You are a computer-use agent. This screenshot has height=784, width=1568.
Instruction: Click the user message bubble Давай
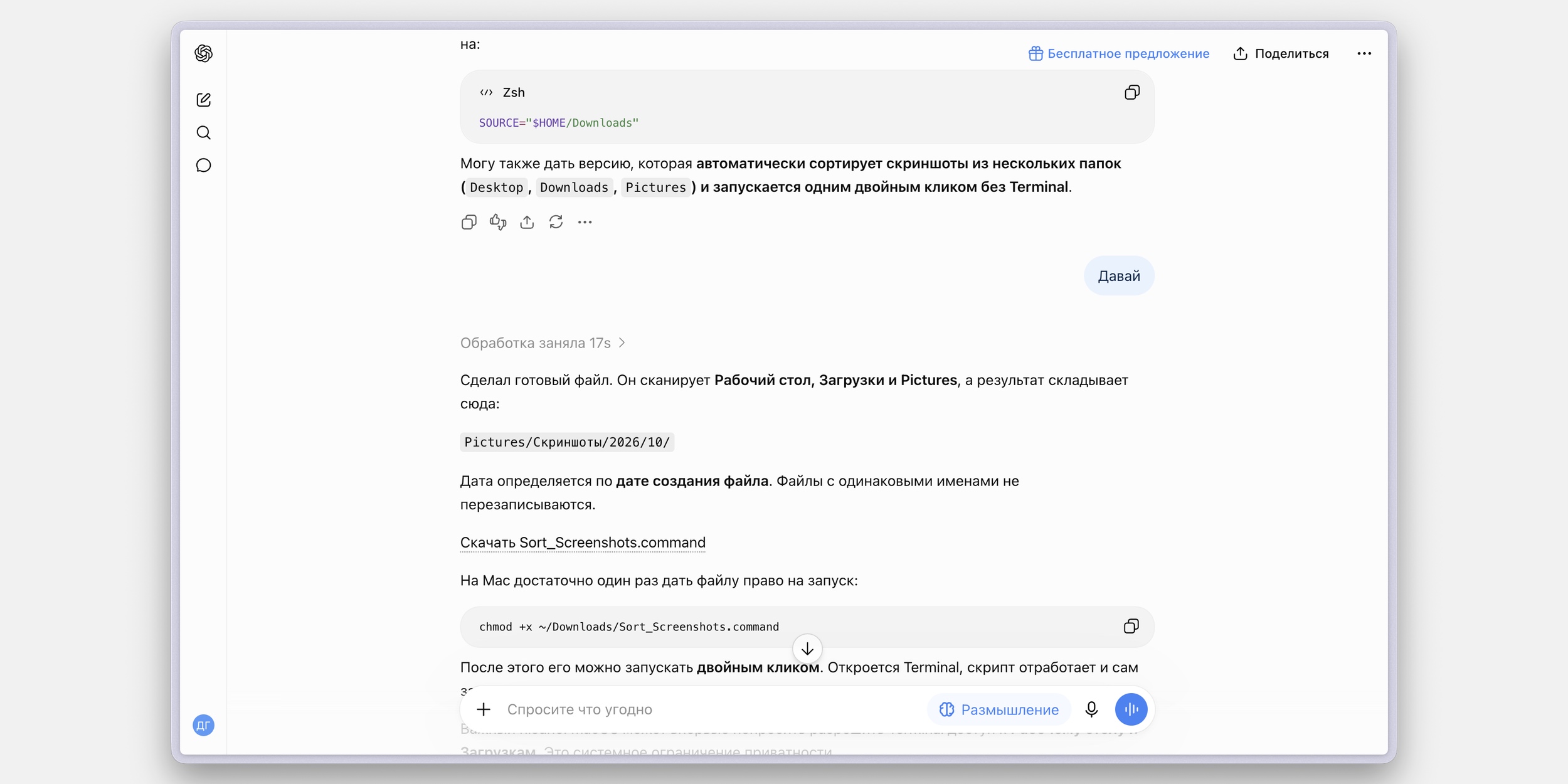coord(1119,276)
